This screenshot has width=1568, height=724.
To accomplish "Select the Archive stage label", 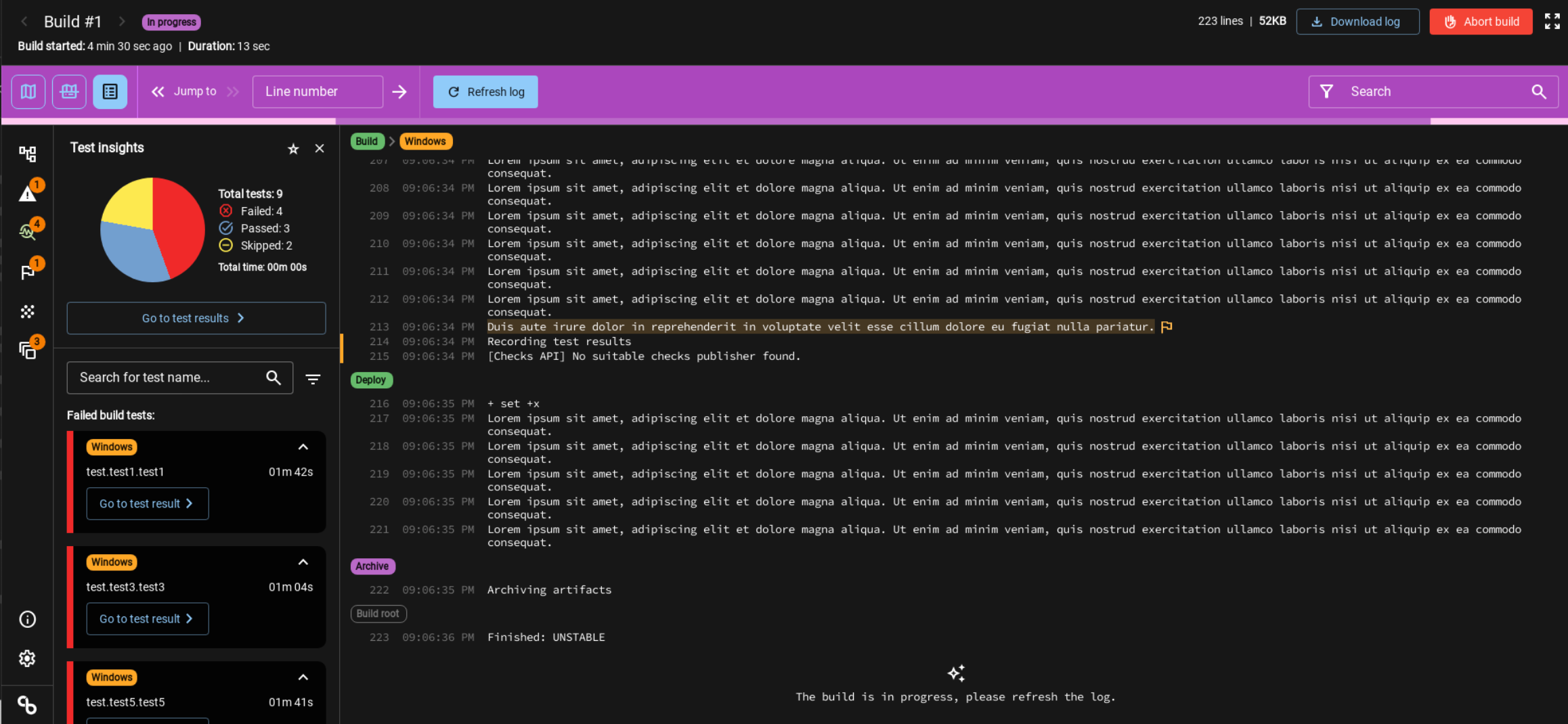I will coord(372,566).
